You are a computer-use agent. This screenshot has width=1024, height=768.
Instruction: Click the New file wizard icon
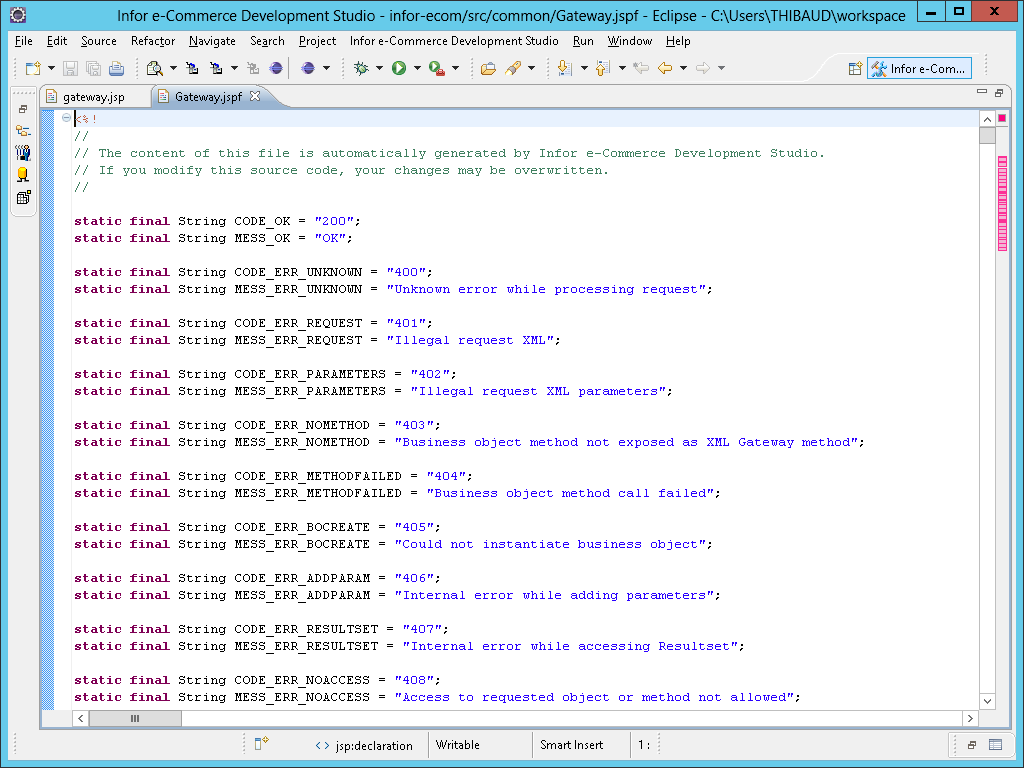(x=33, y=68)
